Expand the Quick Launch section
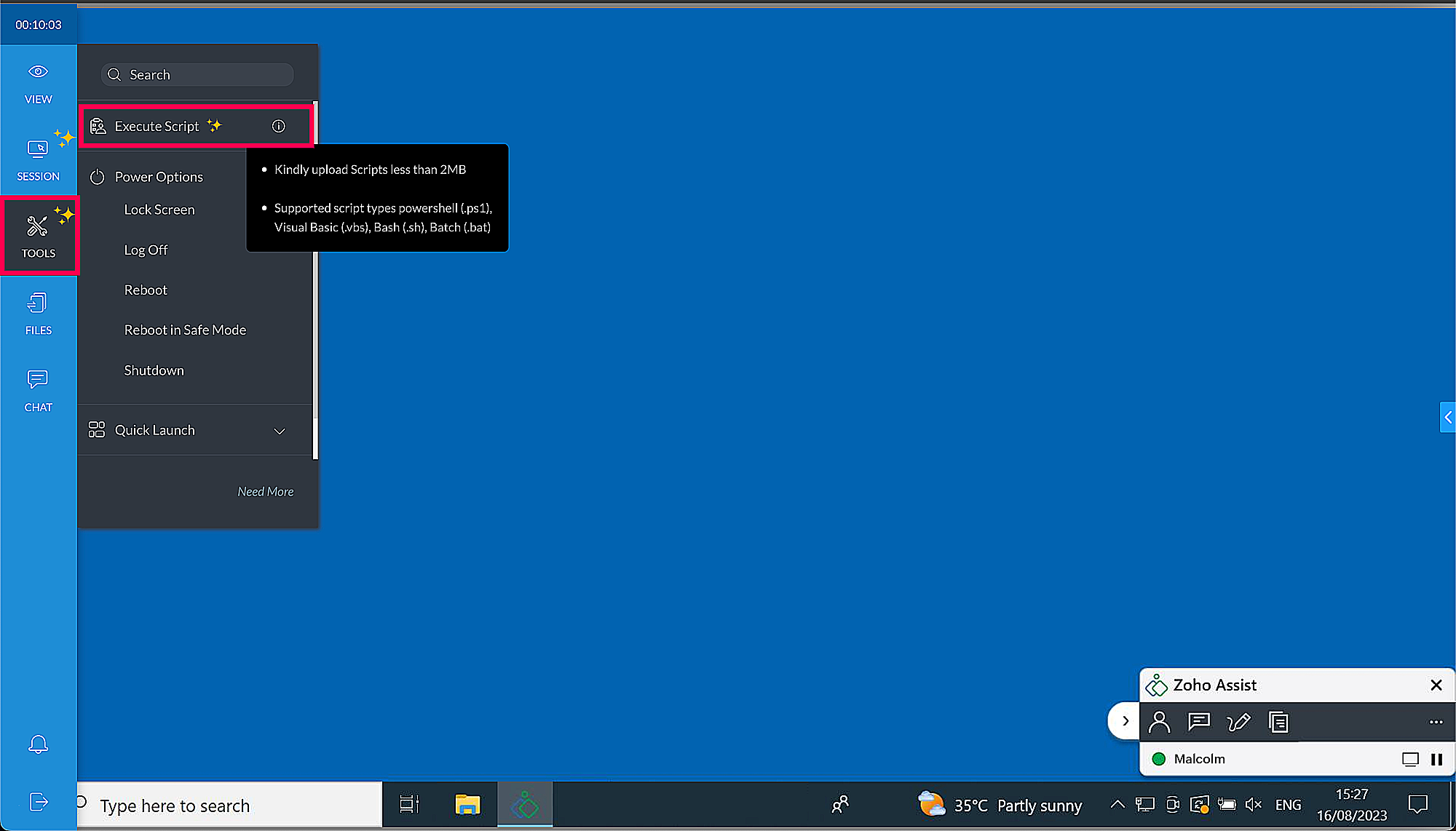 pos(279,430)
